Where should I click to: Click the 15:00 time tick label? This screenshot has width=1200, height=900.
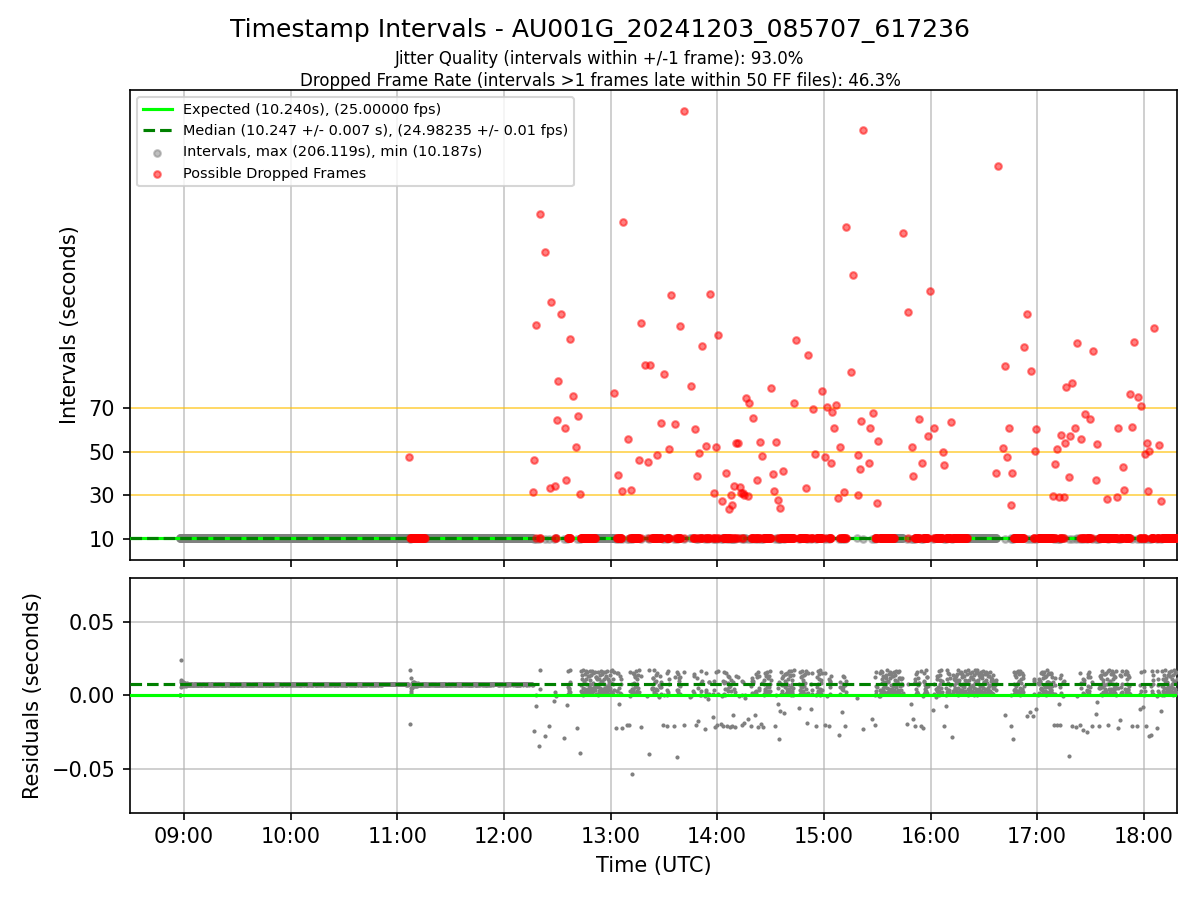coord(823,835)
